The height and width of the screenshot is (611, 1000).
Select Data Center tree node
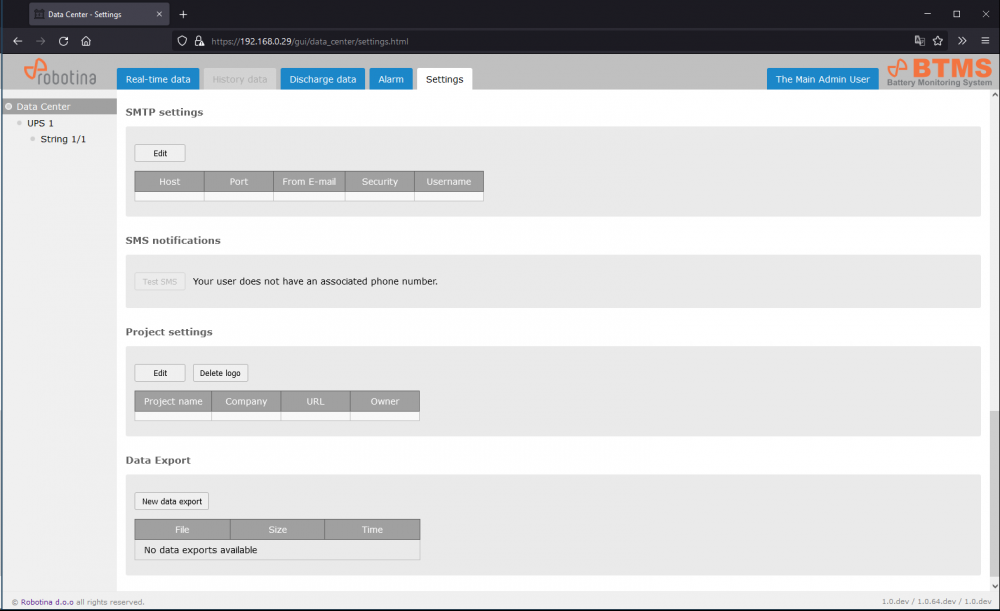pyautogui.click(x=43, y=106)
